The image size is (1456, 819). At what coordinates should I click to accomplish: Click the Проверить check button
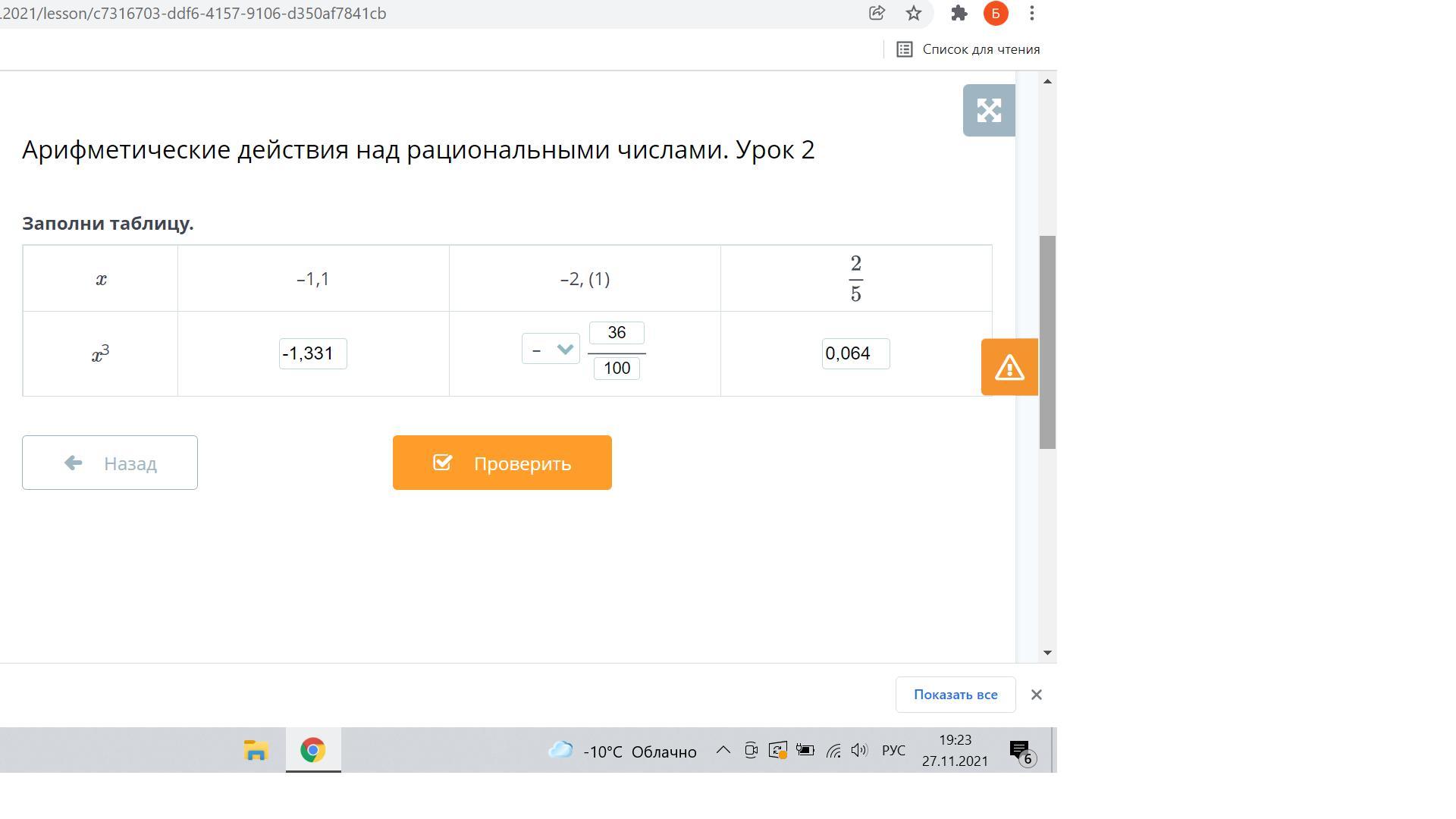[502, 463]
